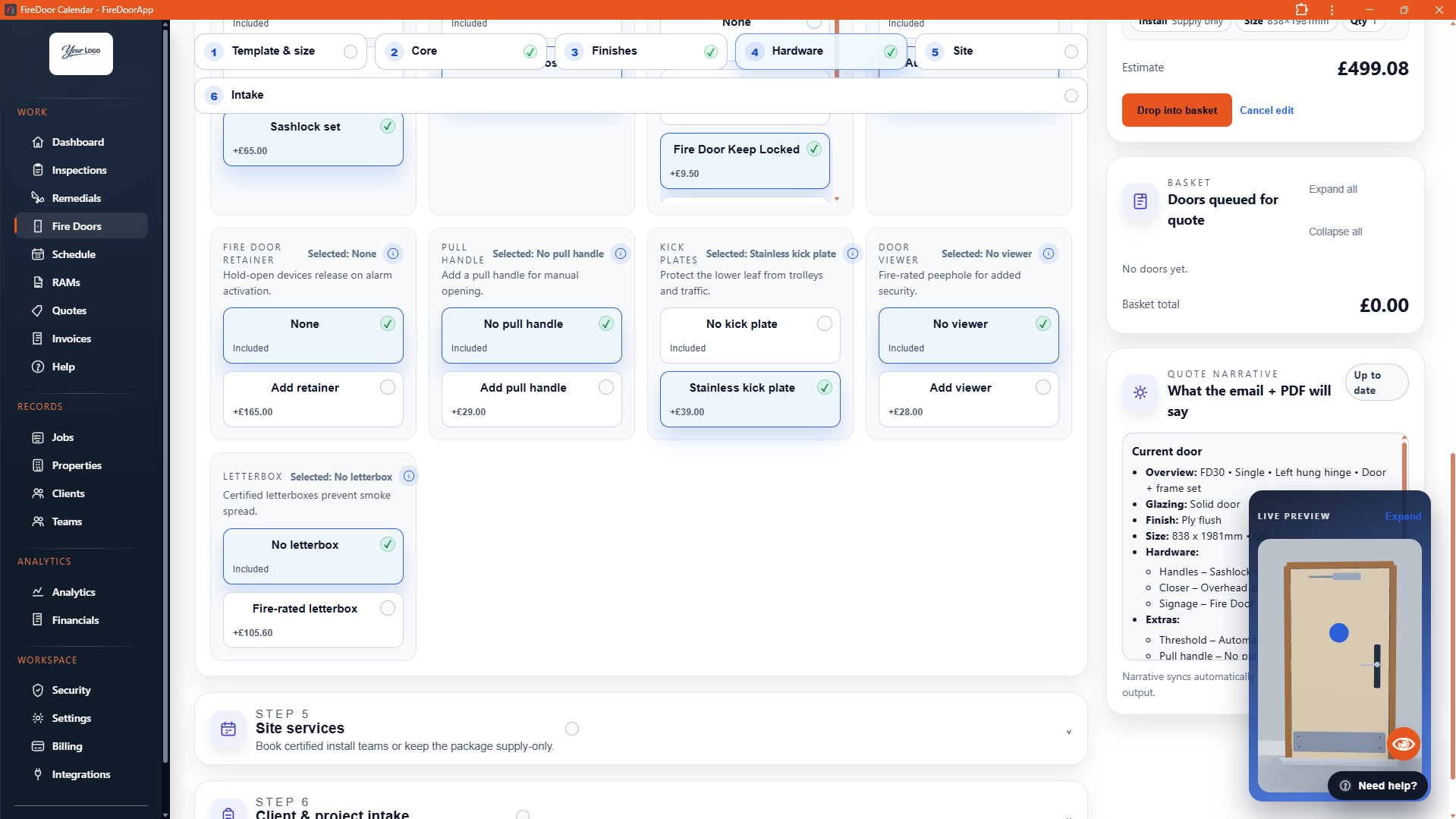Click the Cancel edit link

click(x=1266, y=110)
